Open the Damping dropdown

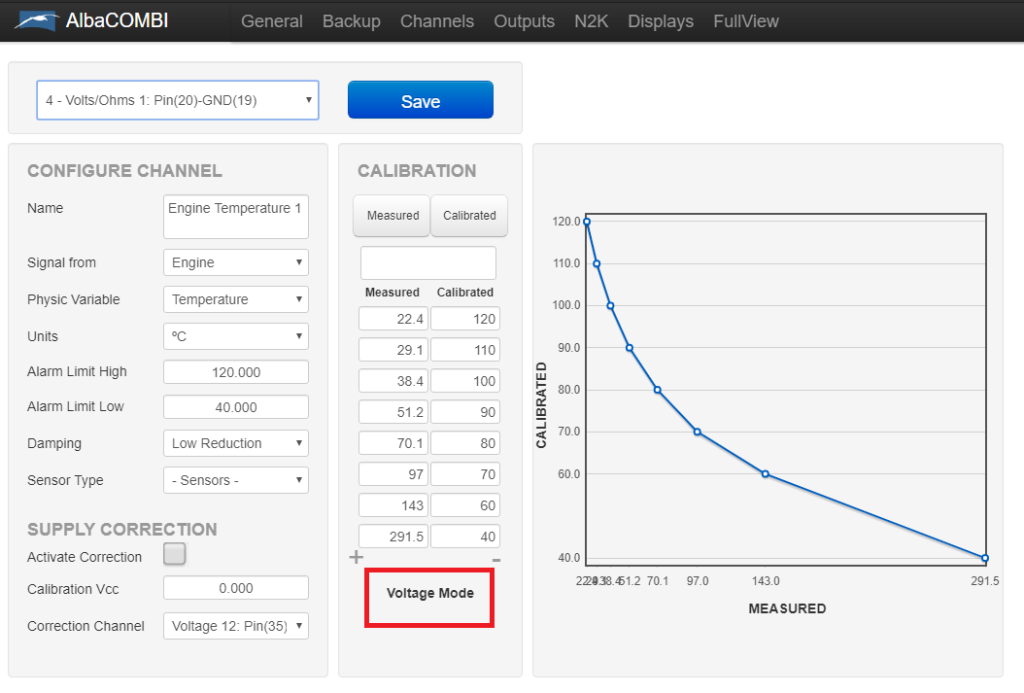pyautogui.click(x=236, y=443)
